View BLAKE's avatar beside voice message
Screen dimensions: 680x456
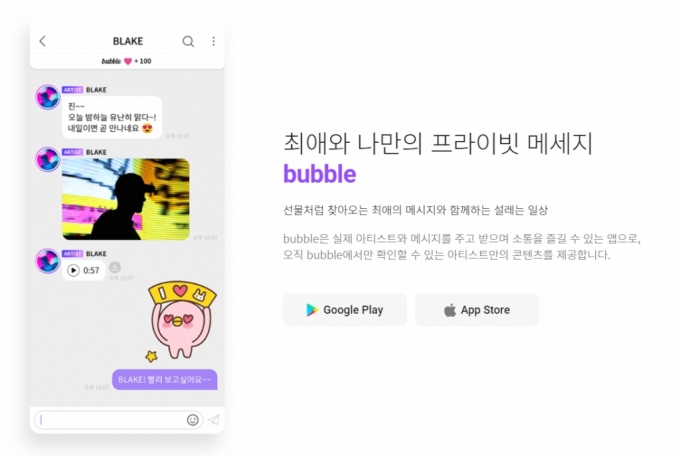pos(48,261)
